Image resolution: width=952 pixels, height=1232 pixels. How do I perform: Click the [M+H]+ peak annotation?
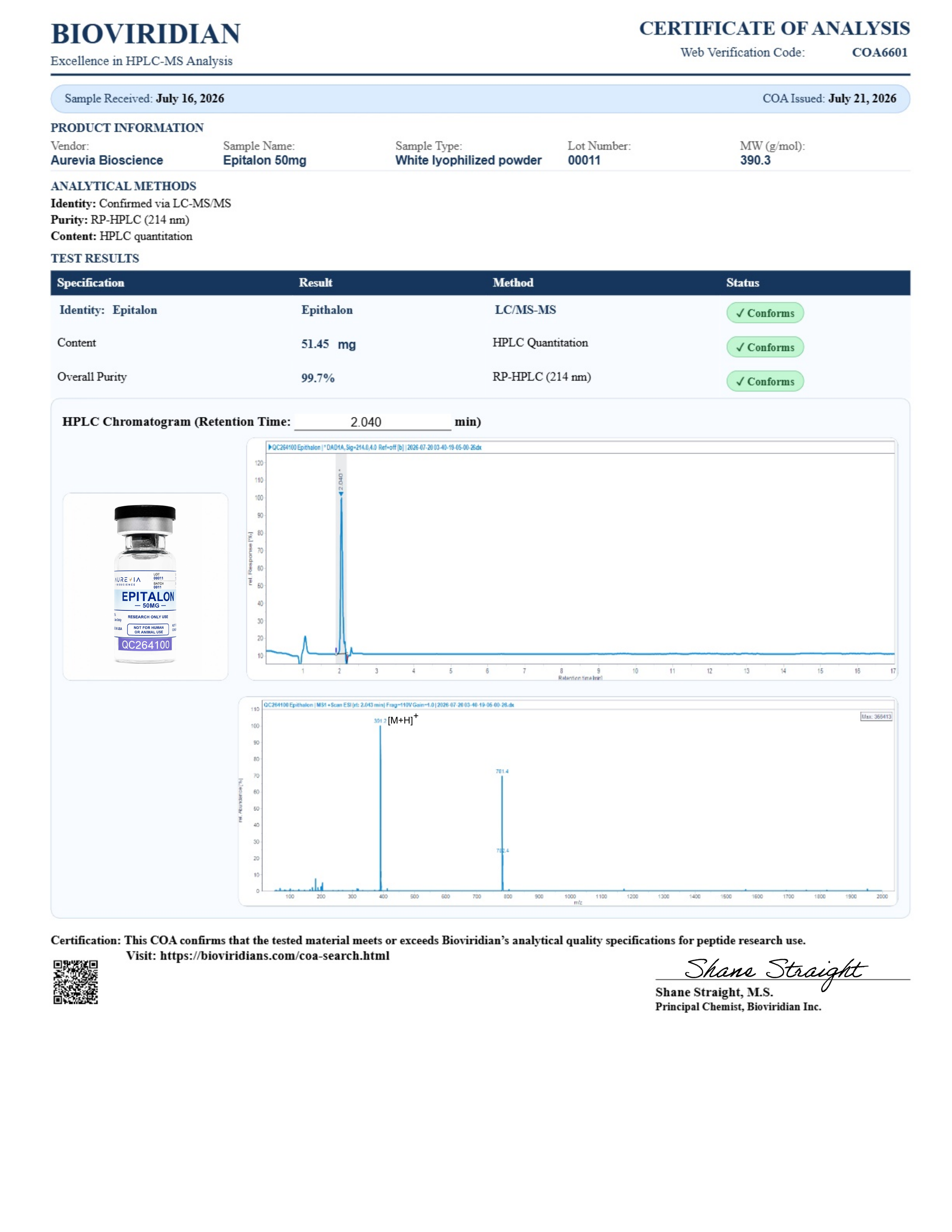click(x=403, y=719)
